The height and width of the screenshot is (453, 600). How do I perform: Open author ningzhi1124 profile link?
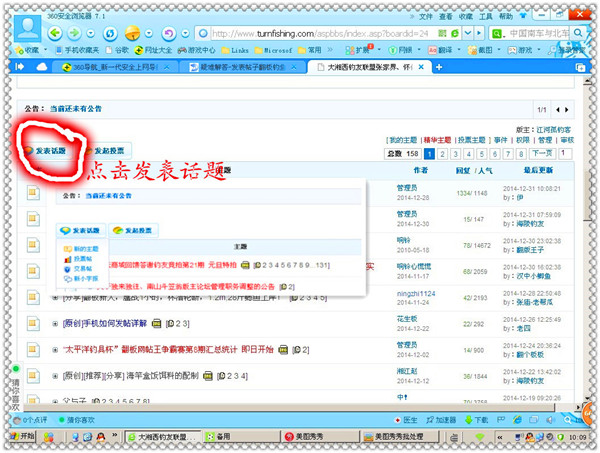point(416,294)
